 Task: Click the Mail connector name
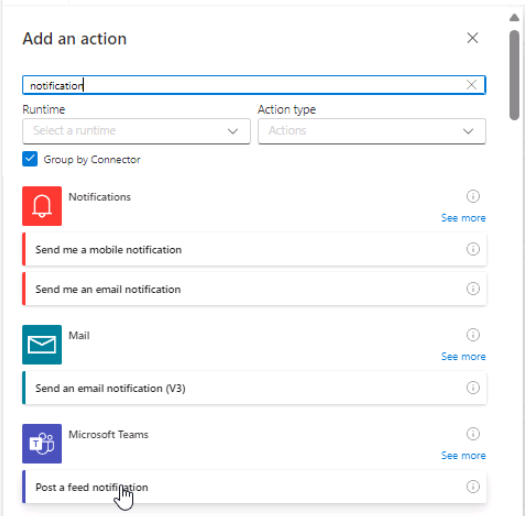pyautogui.click(x=79, y=336)
